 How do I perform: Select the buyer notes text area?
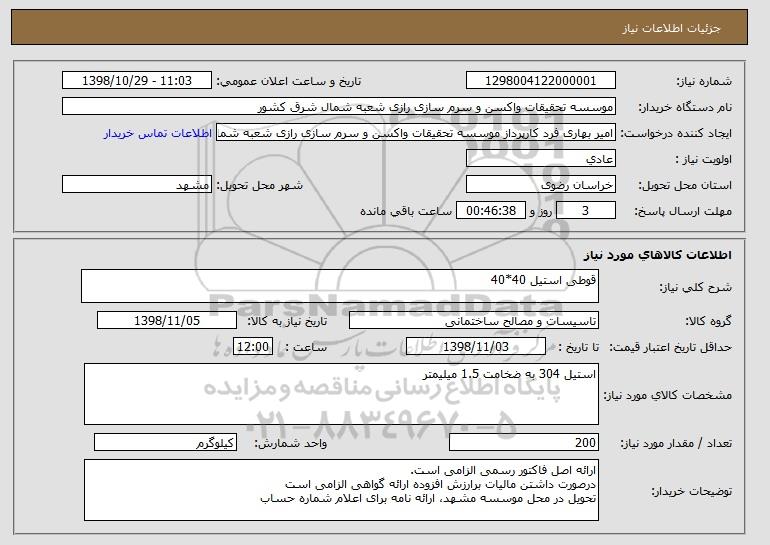click(341, 490)
